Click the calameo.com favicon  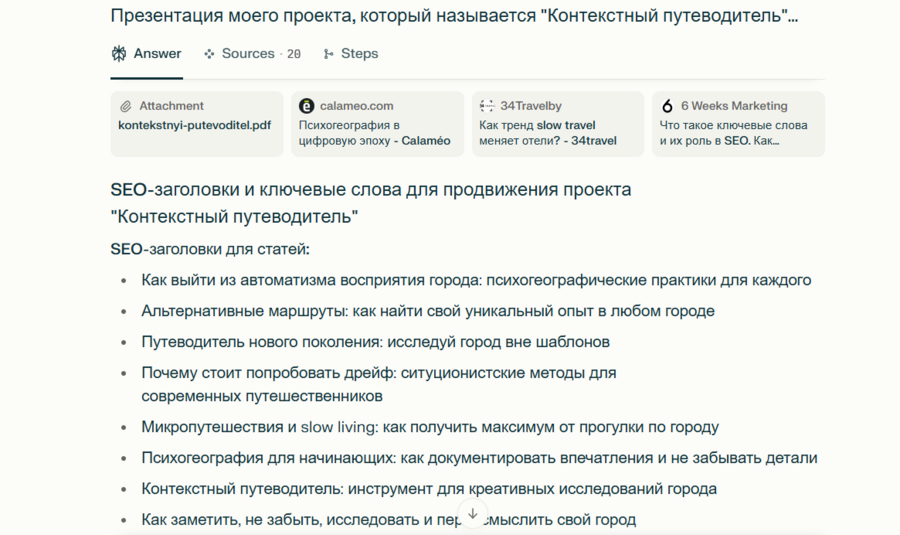click(x=307, y=106)
